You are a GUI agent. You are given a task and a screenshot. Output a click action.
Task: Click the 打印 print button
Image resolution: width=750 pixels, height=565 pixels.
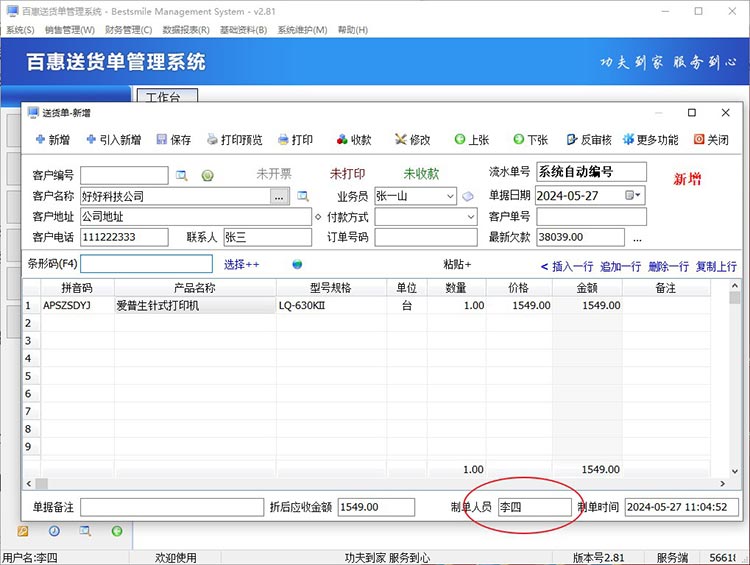click(295, 140)
